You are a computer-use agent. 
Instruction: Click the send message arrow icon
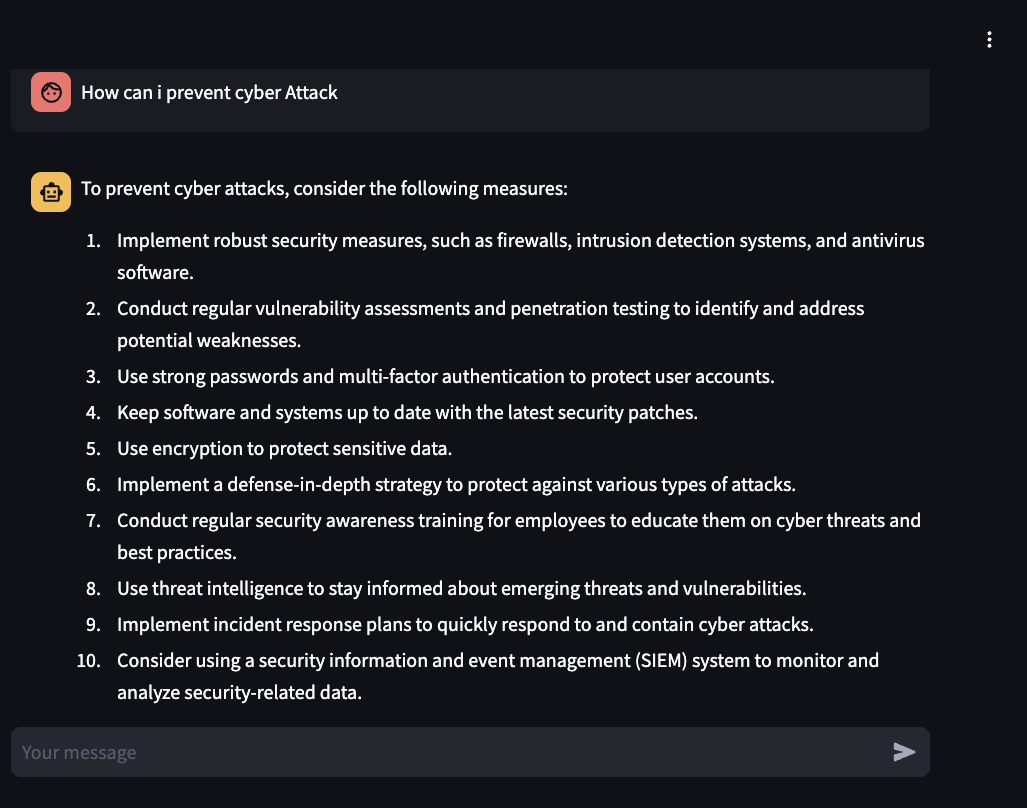[904, 752]
